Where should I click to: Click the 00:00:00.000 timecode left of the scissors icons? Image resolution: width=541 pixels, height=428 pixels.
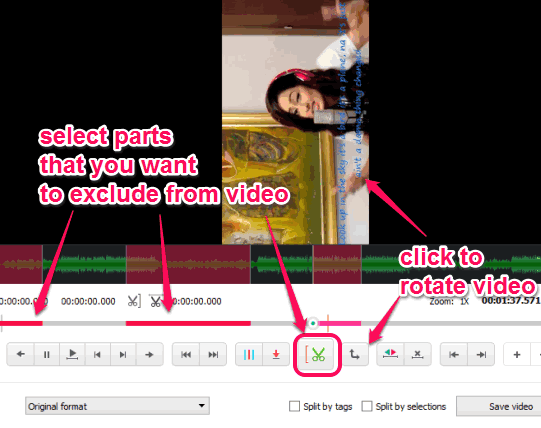(x=88, y=301)
